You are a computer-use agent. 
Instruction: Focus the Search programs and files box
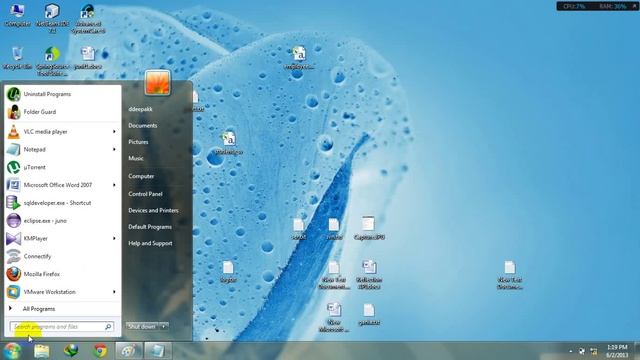pyautogui.click(x=62, y=327)
